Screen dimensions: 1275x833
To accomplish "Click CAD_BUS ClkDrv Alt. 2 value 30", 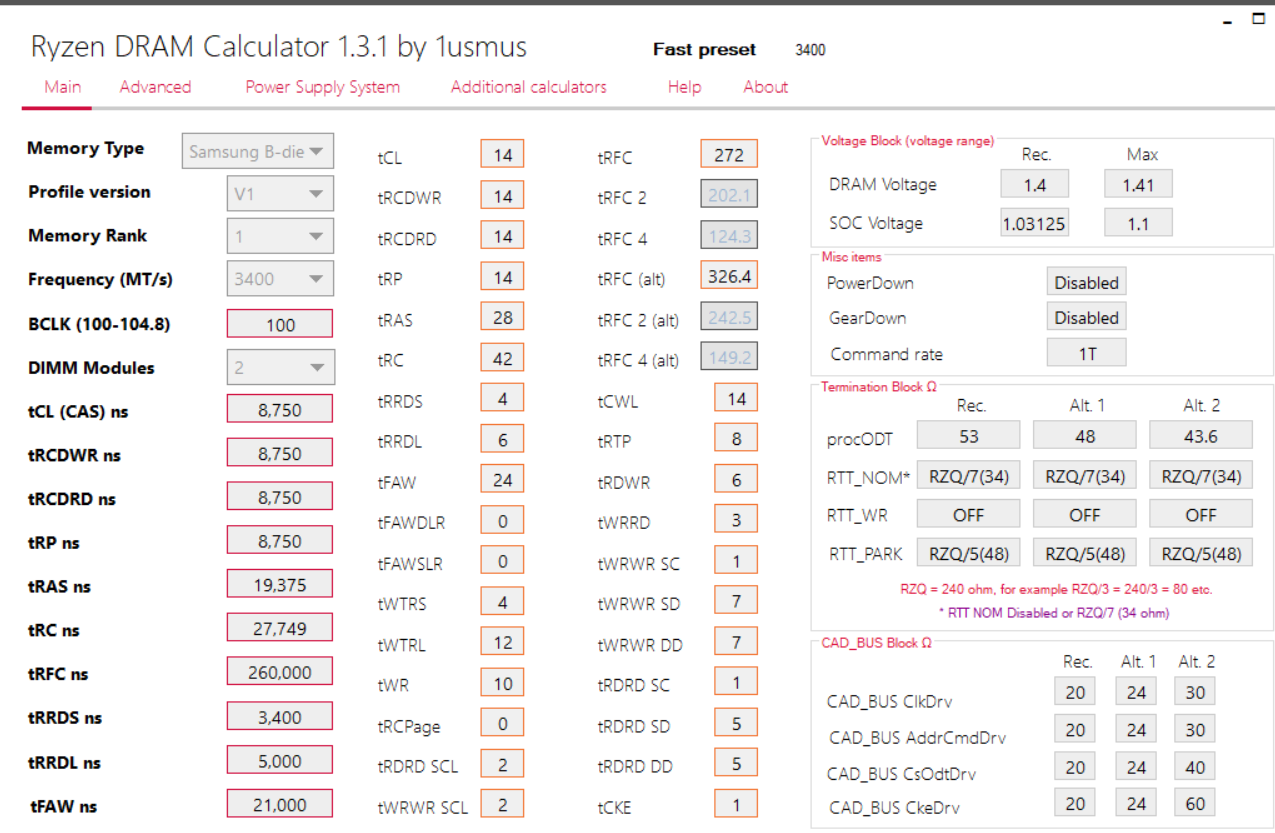I will tap(1195, 692).
